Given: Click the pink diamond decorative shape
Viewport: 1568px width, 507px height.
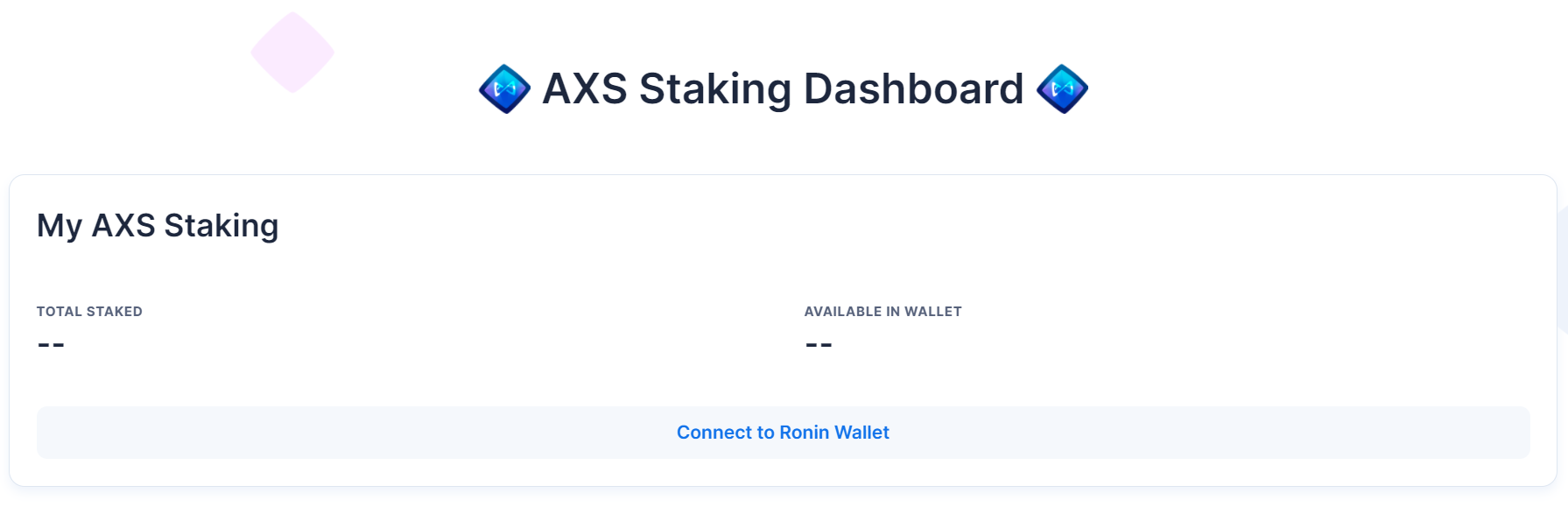Looking at the screenshot, I should [x=292, y=53].
